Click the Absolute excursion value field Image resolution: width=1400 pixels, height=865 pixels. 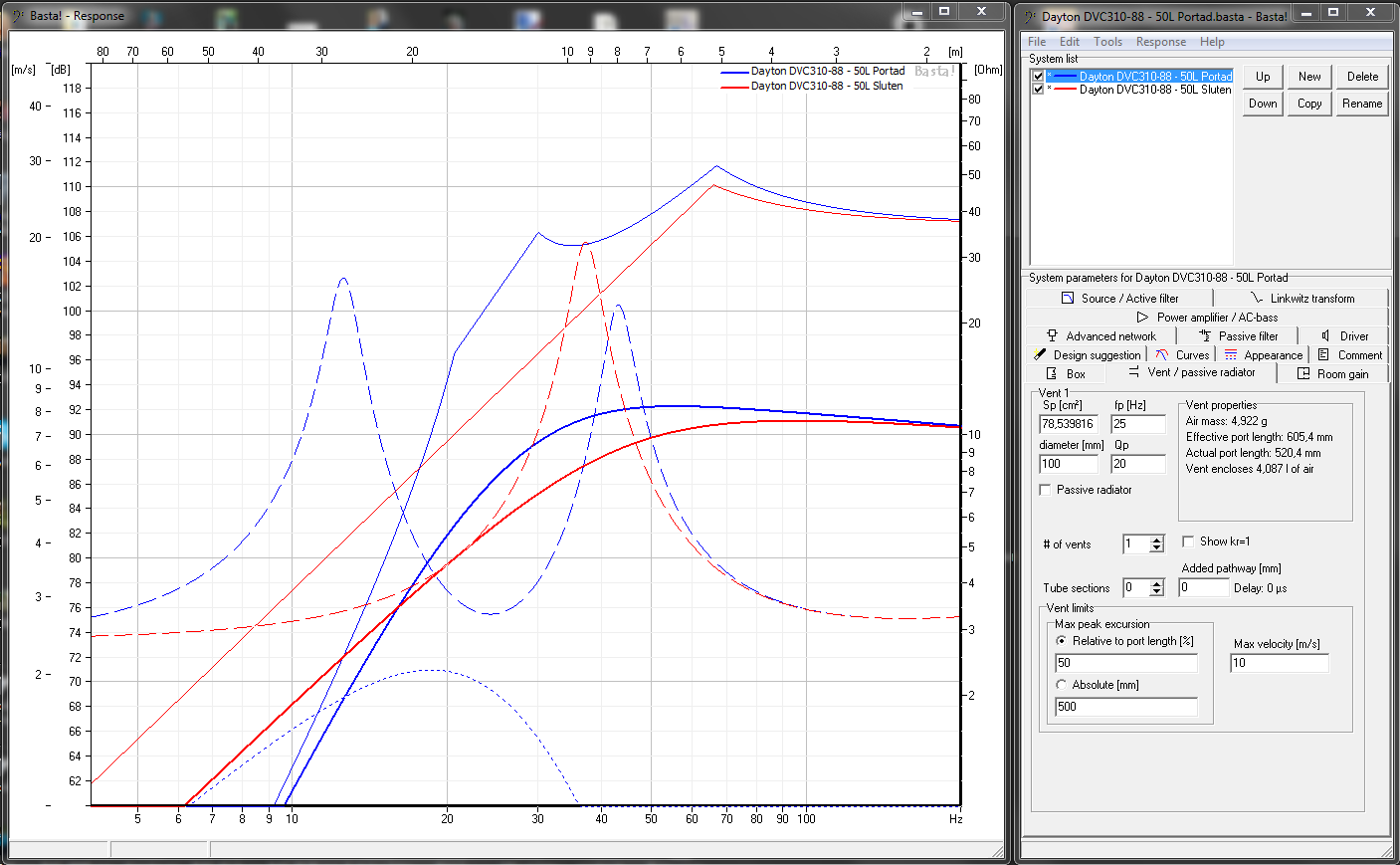(x=1125, y=707)
